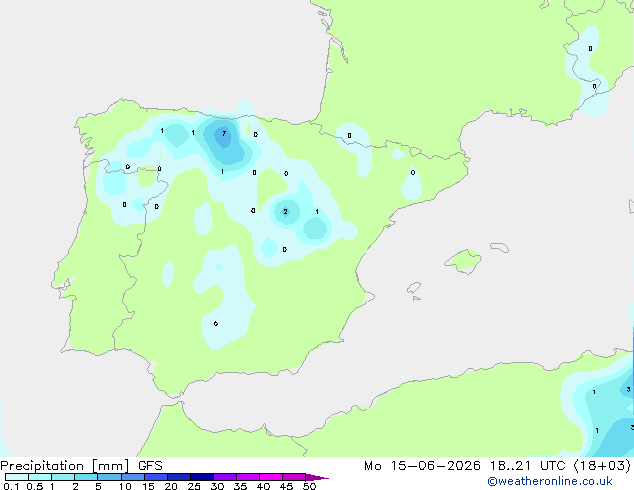
Task: Click the 'Precipitation' title text
Action: click(x=42, y=466)
